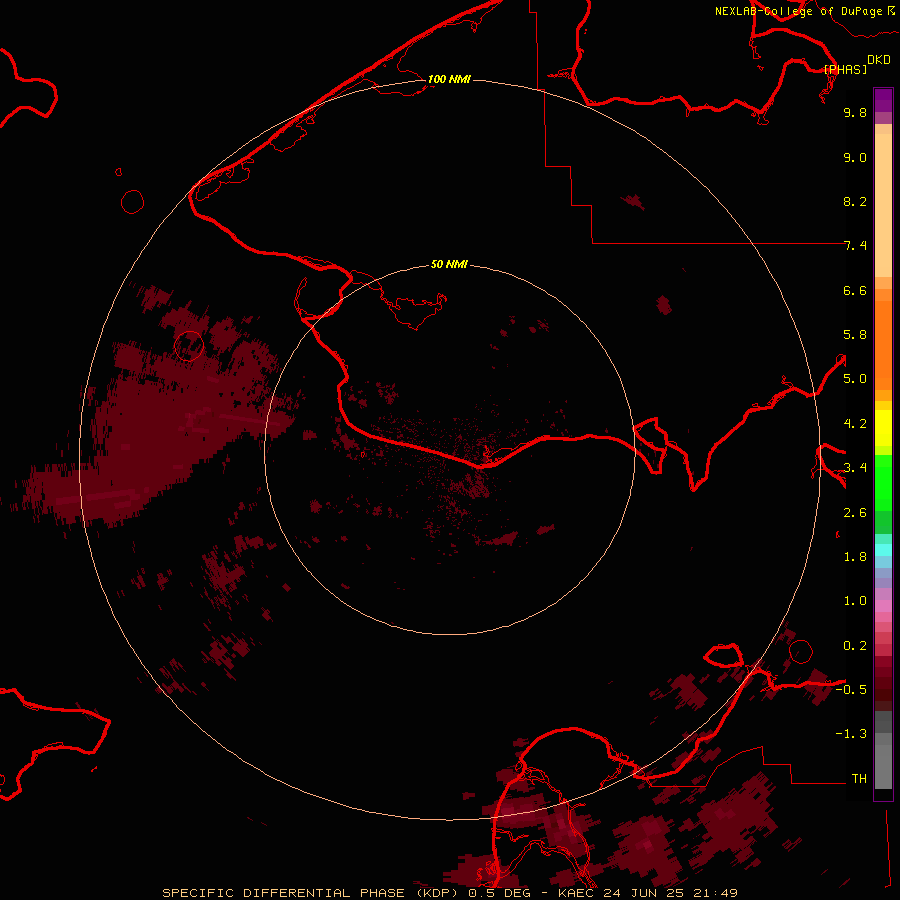This screenshot has height=900, width=900.
Task: Click the 0.2 value on the color scale
Action: [x=855, y=646]
